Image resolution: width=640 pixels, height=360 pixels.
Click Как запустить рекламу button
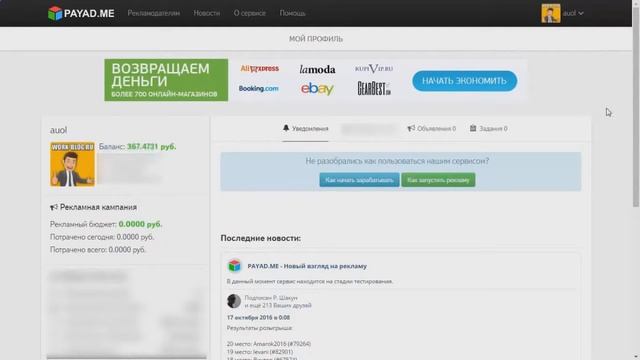[x=438, y=180]
